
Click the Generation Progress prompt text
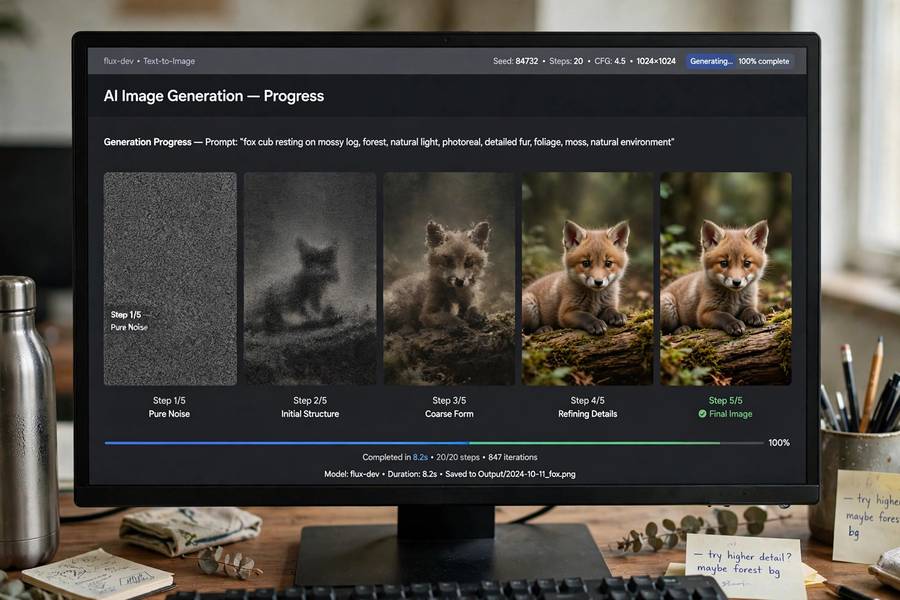[389, 142]
